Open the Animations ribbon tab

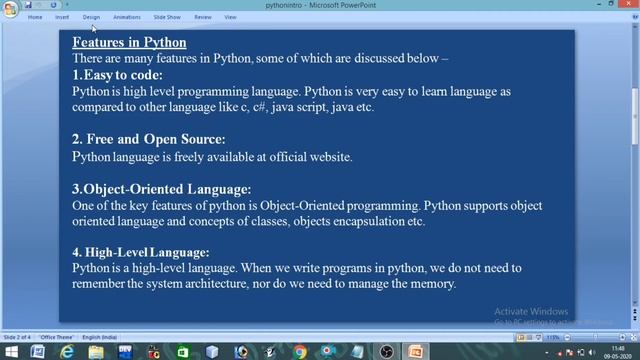pos(127,17)
